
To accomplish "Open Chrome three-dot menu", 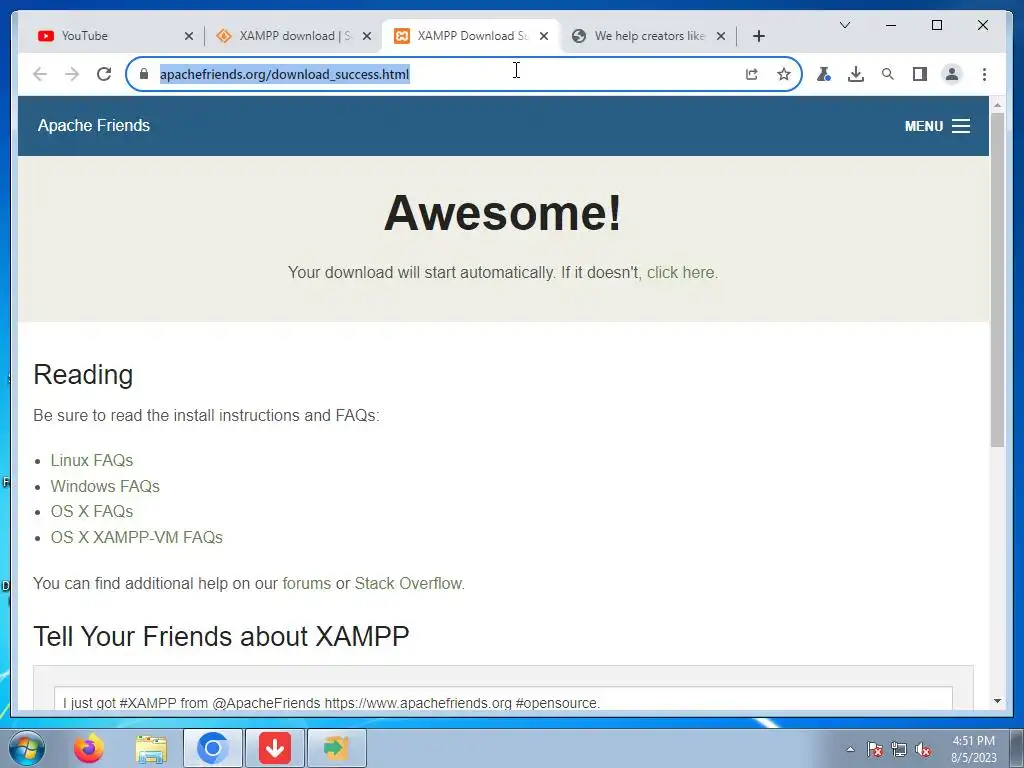I will point(984,74).
